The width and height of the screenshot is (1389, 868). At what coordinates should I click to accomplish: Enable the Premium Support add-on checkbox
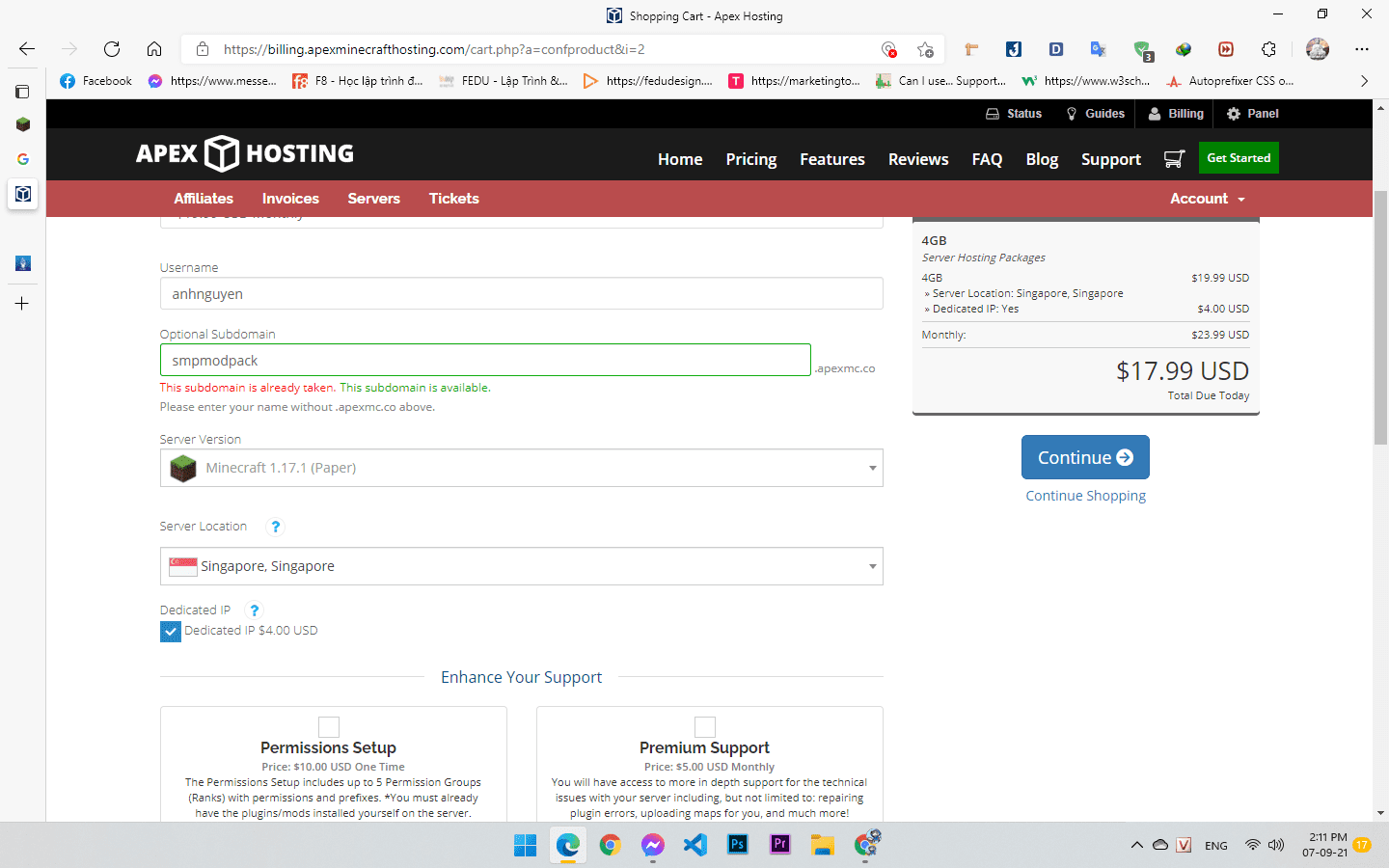705,726
